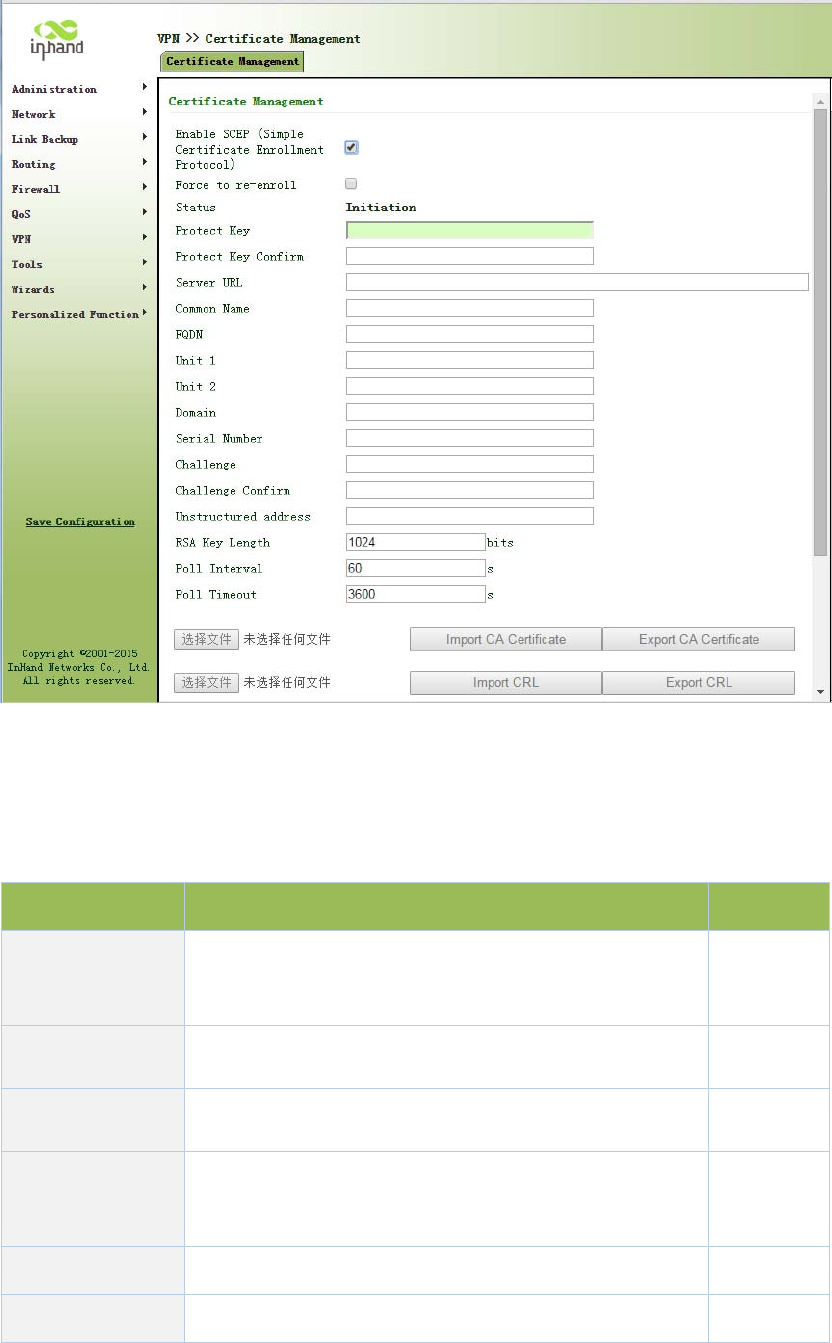Image resolution: width=832 pixels, height=1343 pixels.
Task: Click the 'Initiation' status text
Action: point(381,207)
